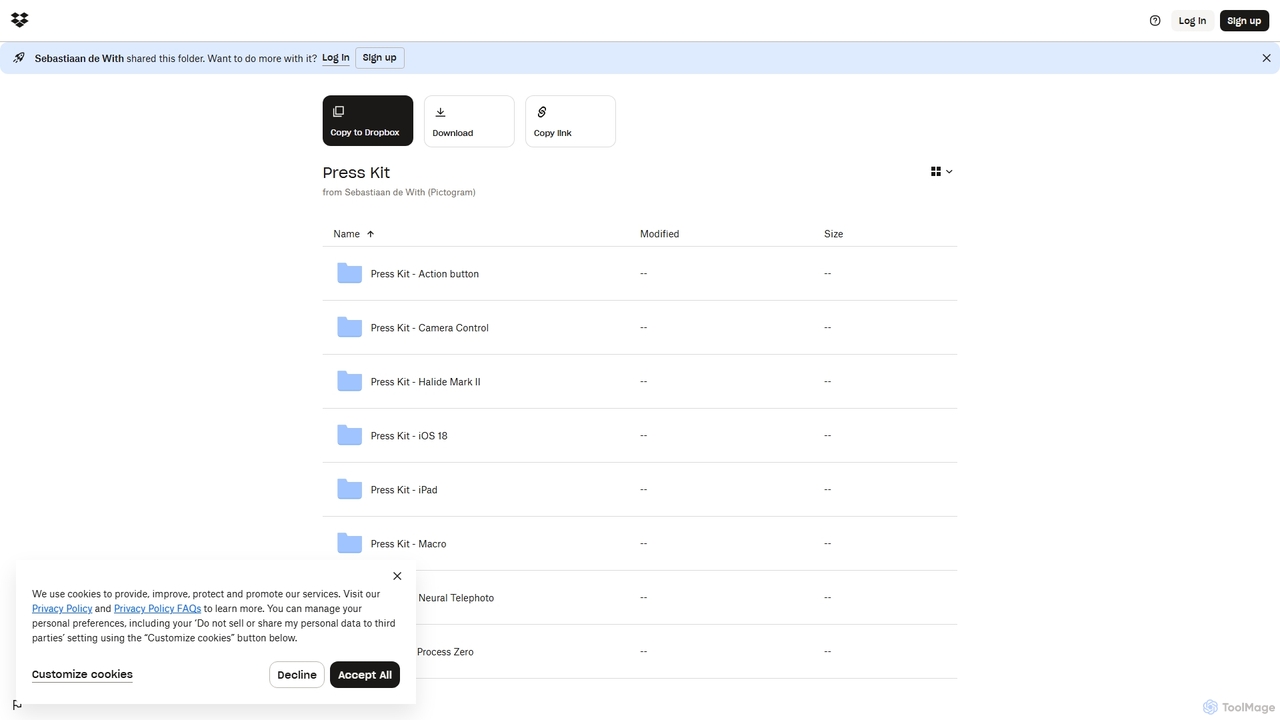
Task: Click the Copy link button
Action: tap(570, 121)
